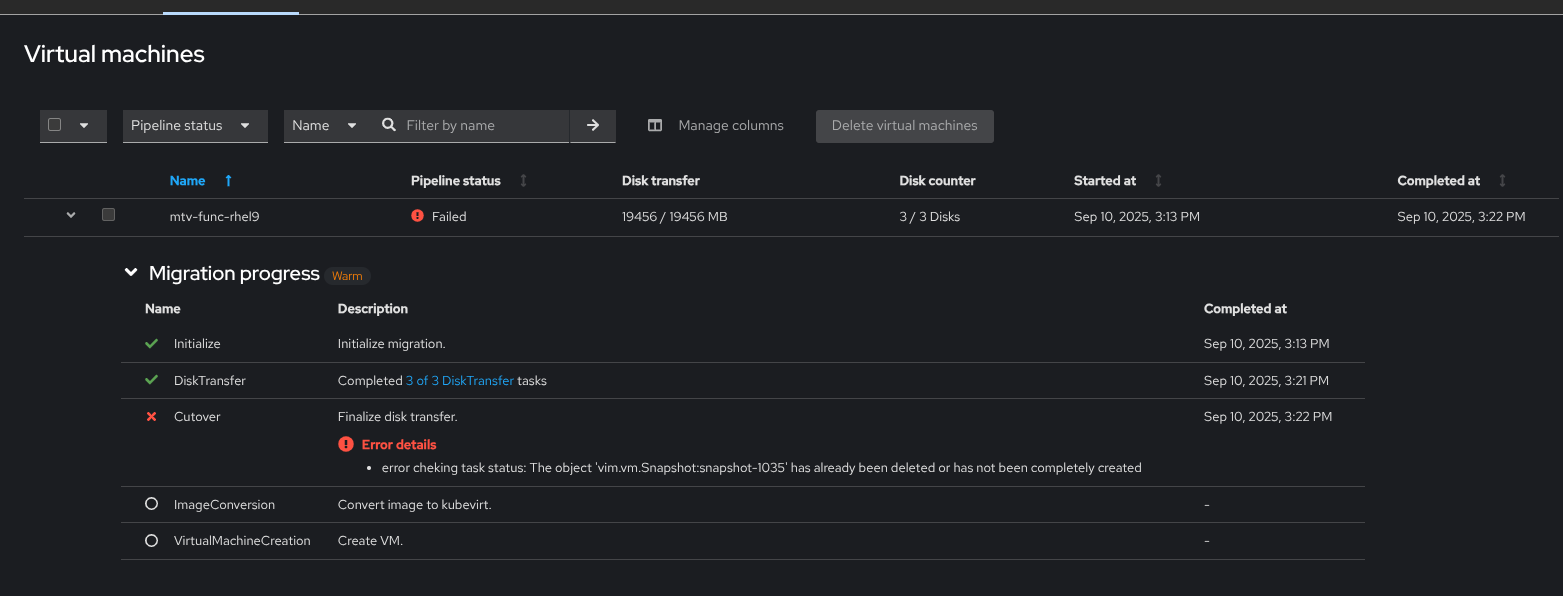Viewport: 1563px width, 596px height.
Task: Click Started at sort icon
Action: click(1159, 181)
